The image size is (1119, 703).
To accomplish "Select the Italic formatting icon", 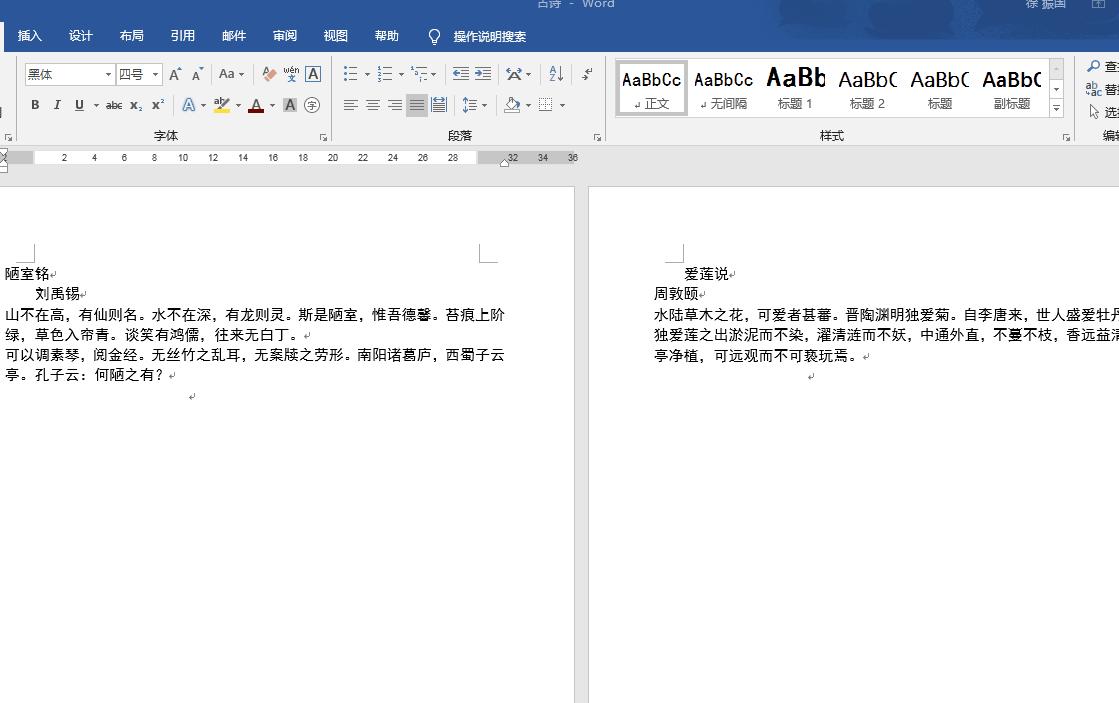I will tap(56, 104).
